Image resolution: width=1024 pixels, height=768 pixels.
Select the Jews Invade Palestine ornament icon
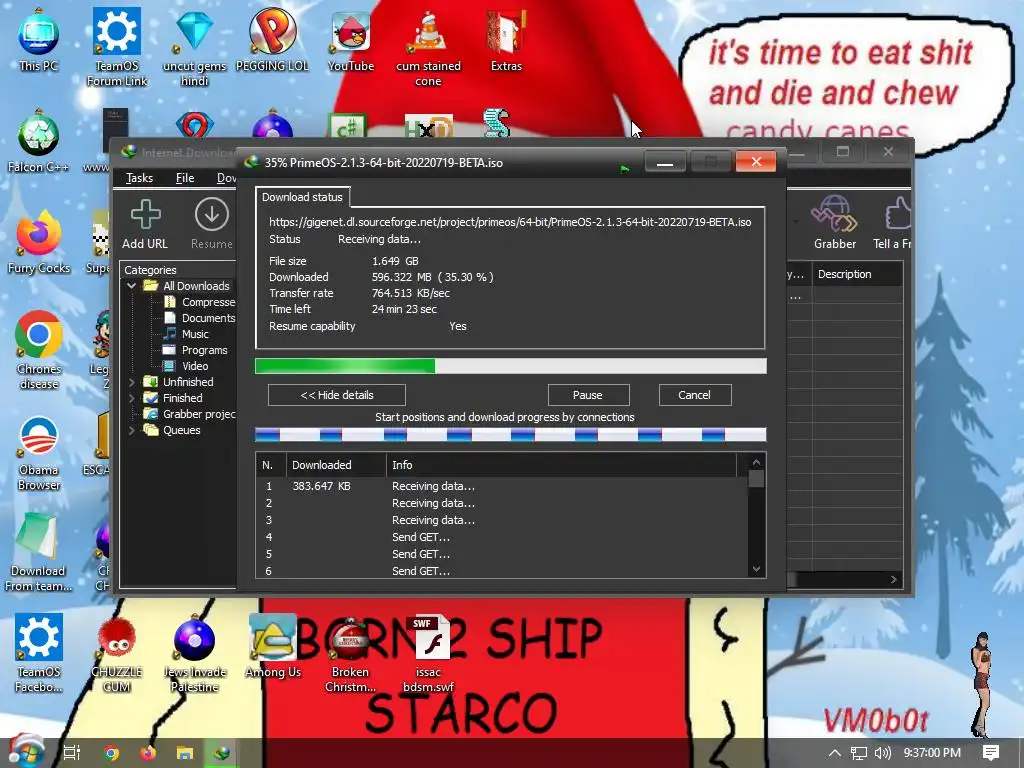(x=195, y=638)
